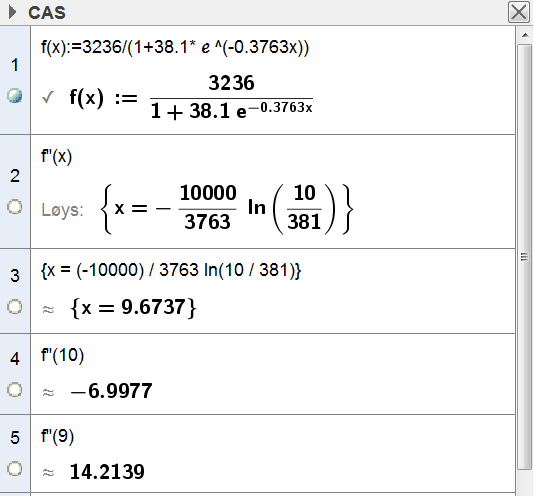The width and height of the screenshot is (534, 496).
Task: Select row header number 2
Action: click(15, 176)
